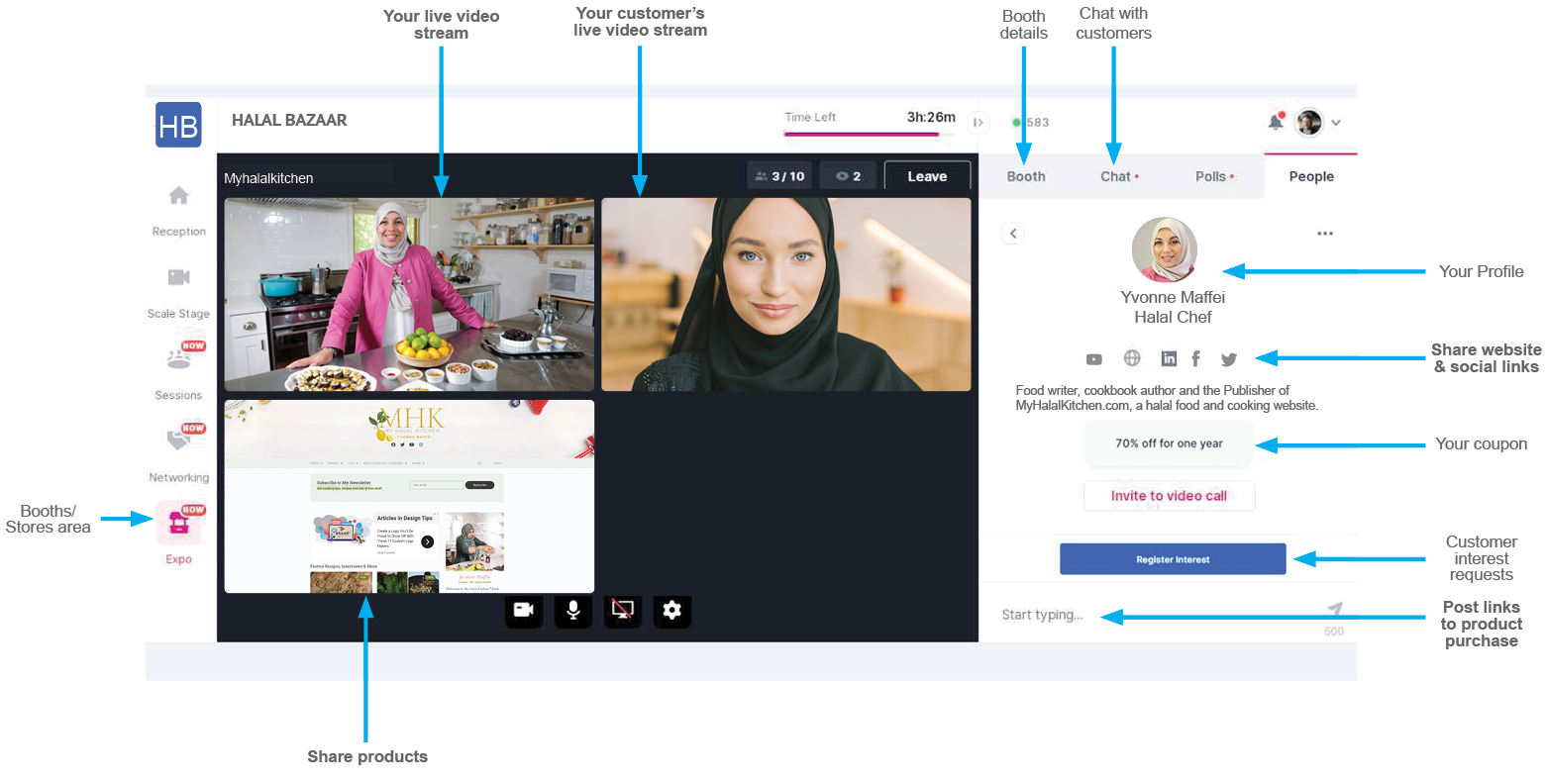Toggle screen sharing
This screenshot has width=1546, height=784.
tap(623, 610)
